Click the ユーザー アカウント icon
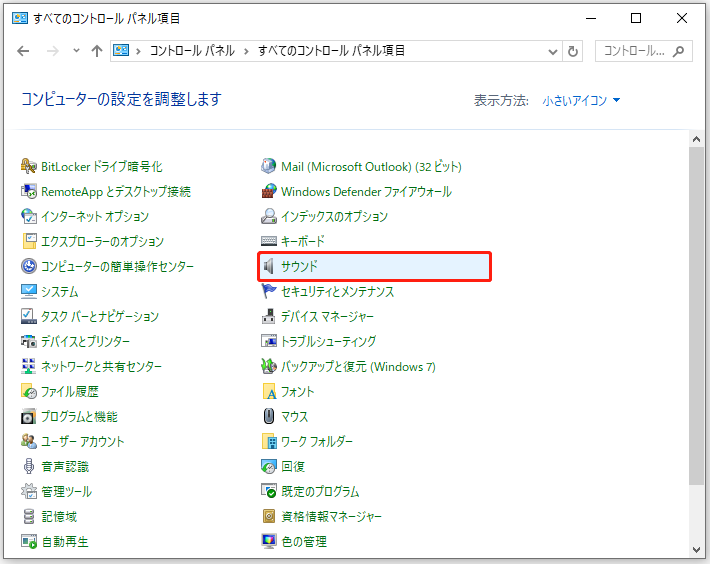 pos(29,441)
